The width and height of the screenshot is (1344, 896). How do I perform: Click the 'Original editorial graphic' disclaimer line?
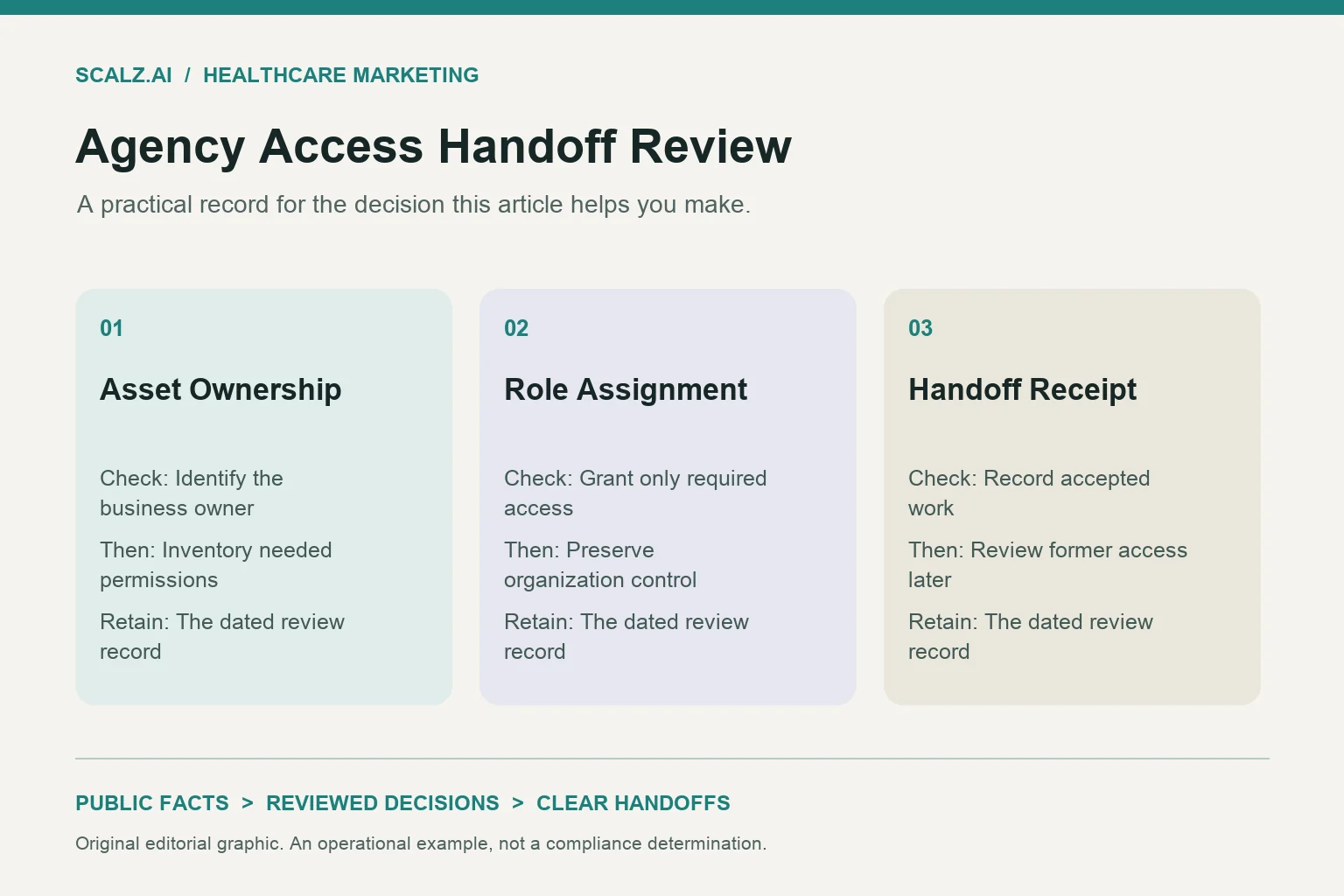click(421, 844)
